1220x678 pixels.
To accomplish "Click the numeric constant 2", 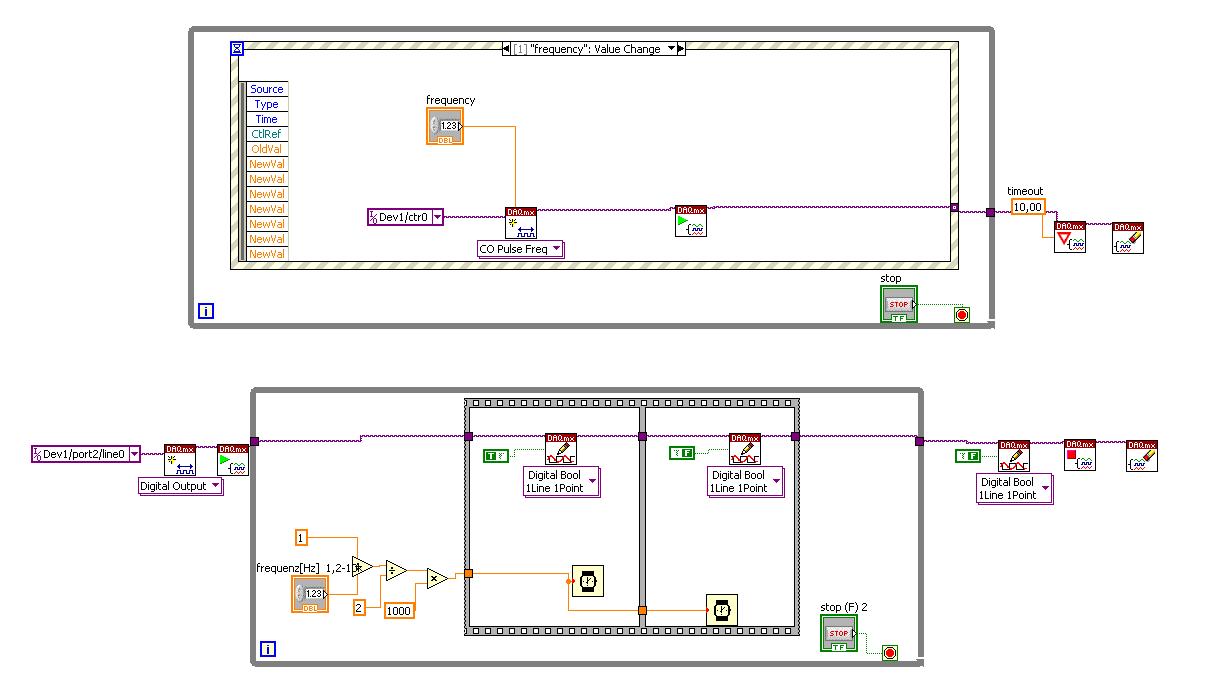I will pos(359,607).
